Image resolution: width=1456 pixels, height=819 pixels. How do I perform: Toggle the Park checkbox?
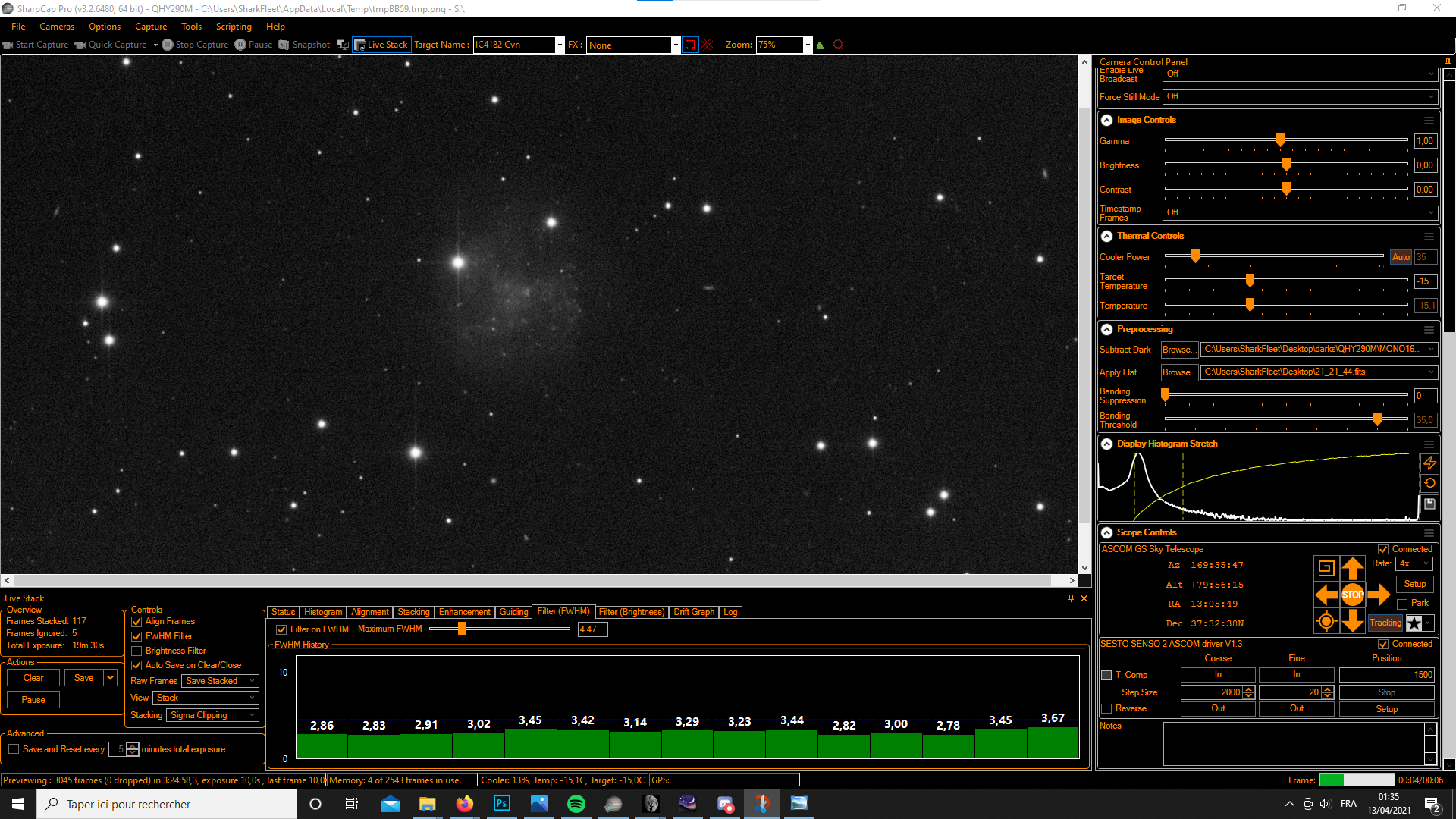pyautogui.click(x=1402, y=604)
